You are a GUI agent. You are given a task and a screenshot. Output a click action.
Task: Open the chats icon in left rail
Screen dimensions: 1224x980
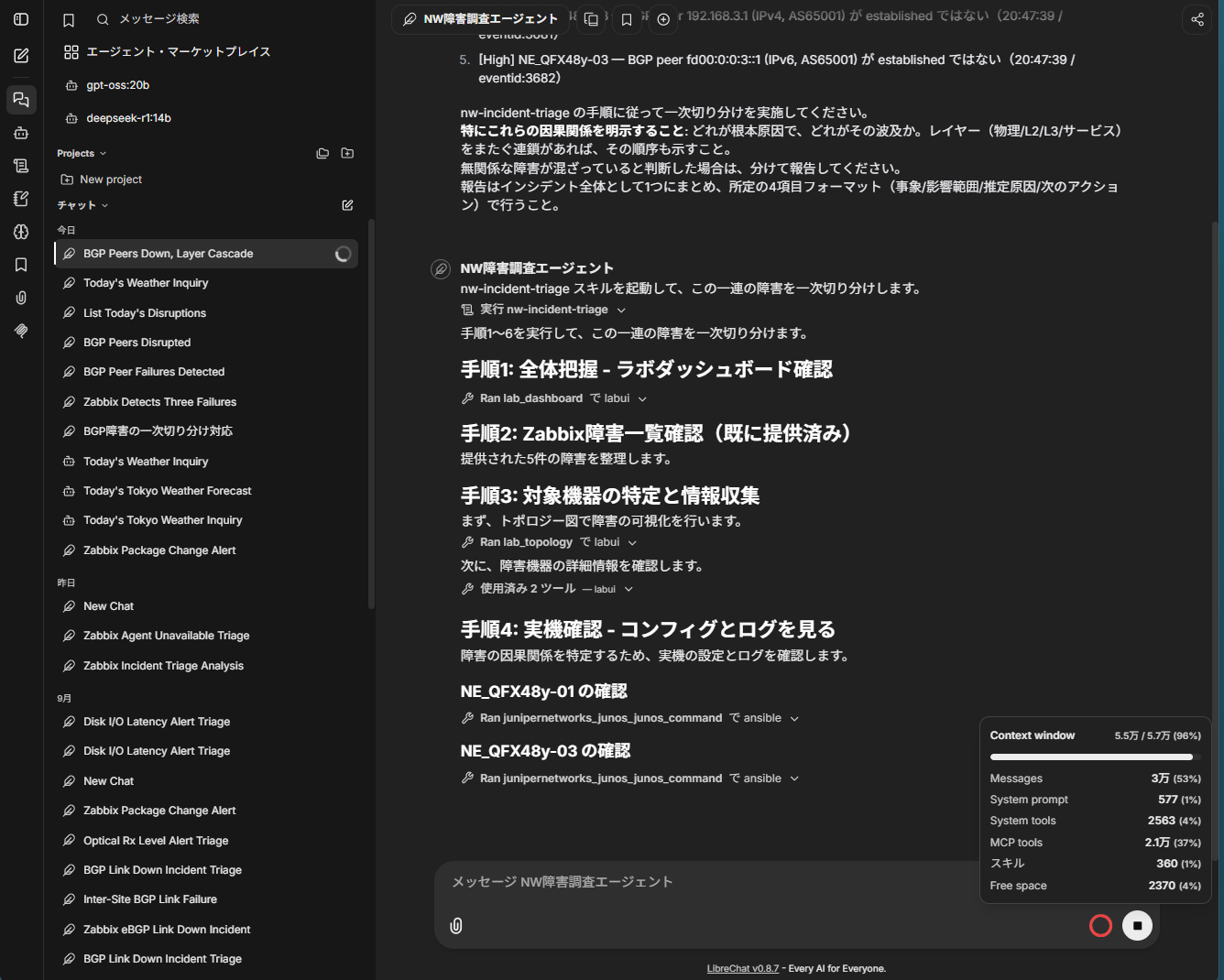click(x=21, y=100)
